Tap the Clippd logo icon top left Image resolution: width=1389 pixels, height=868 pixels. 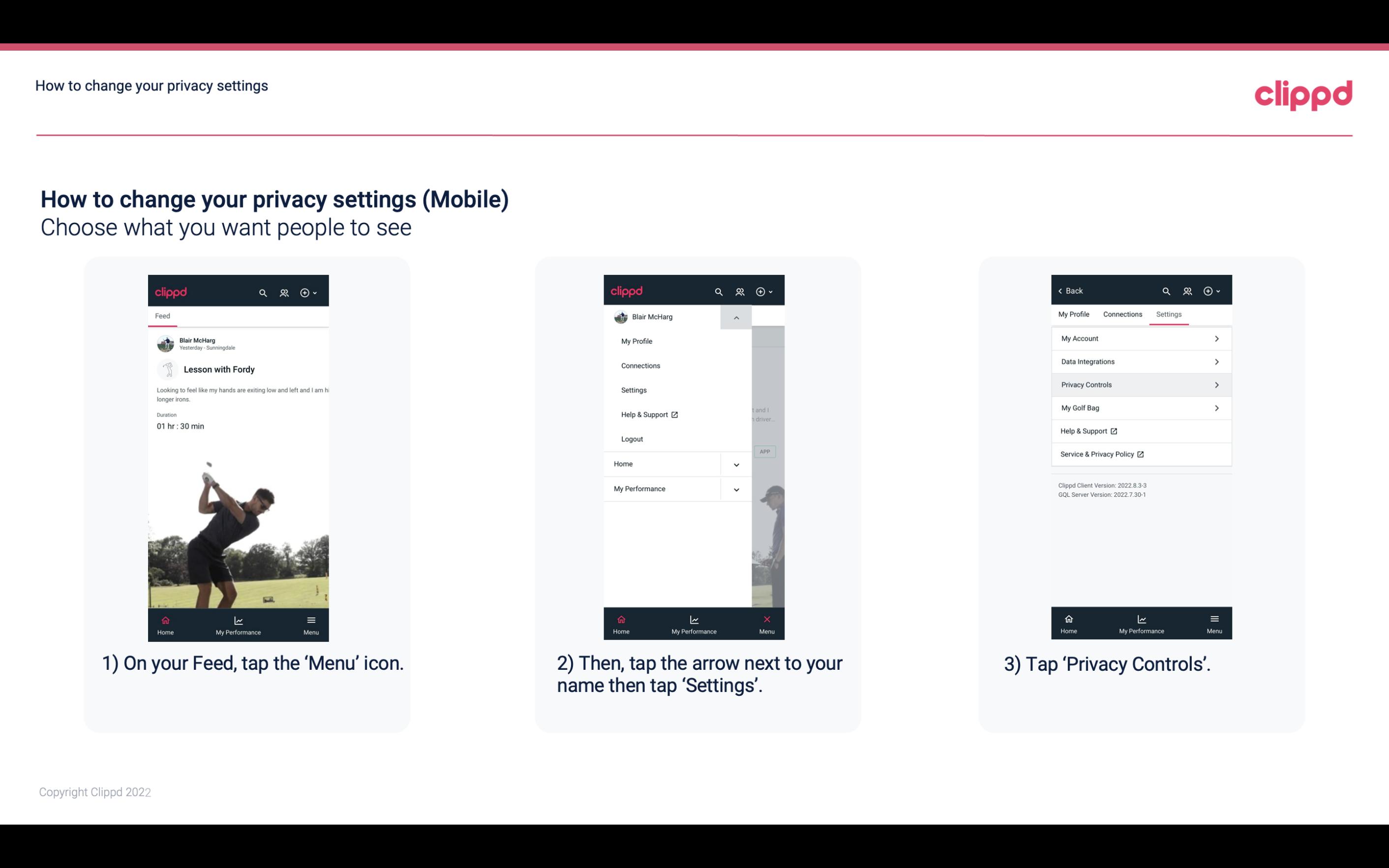[x=172, y=290]
